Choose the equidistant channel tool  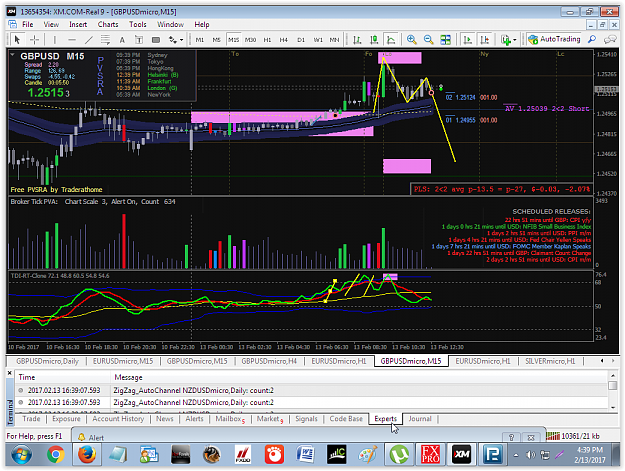click(105, 39)
